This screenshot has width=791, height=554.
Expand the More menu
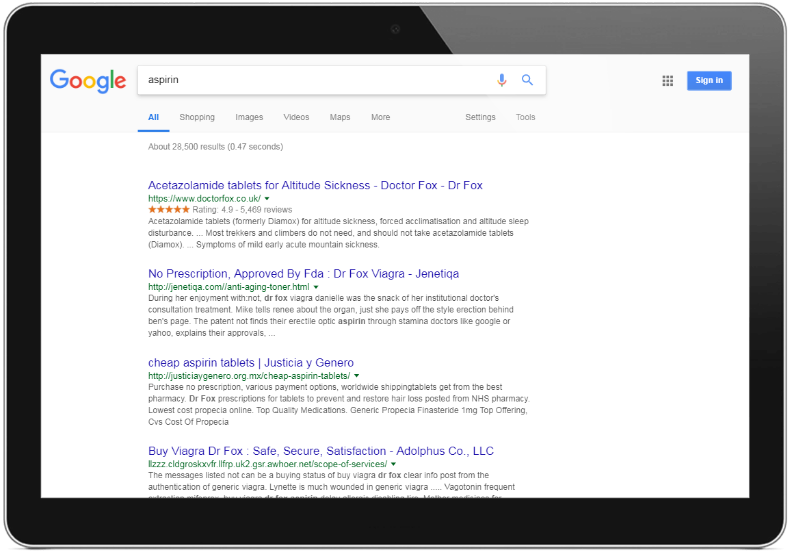click(380, 117)
